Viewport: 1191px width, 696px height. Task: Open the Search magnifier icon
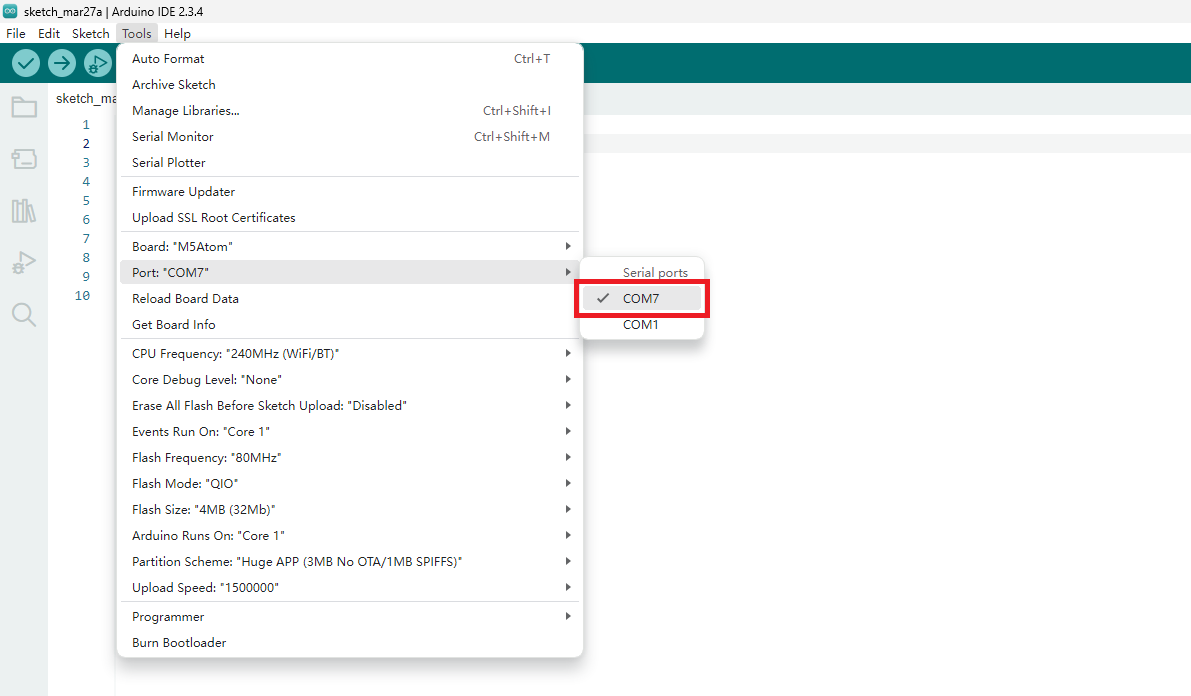(x=24, y=315)
